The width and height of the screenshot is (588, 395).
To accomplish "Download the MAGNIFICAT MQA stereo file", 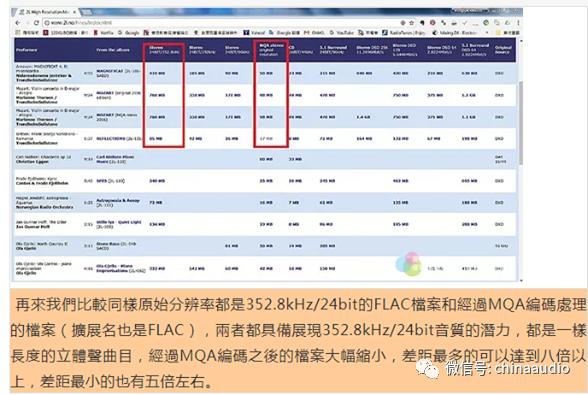I will pos(266,73).
